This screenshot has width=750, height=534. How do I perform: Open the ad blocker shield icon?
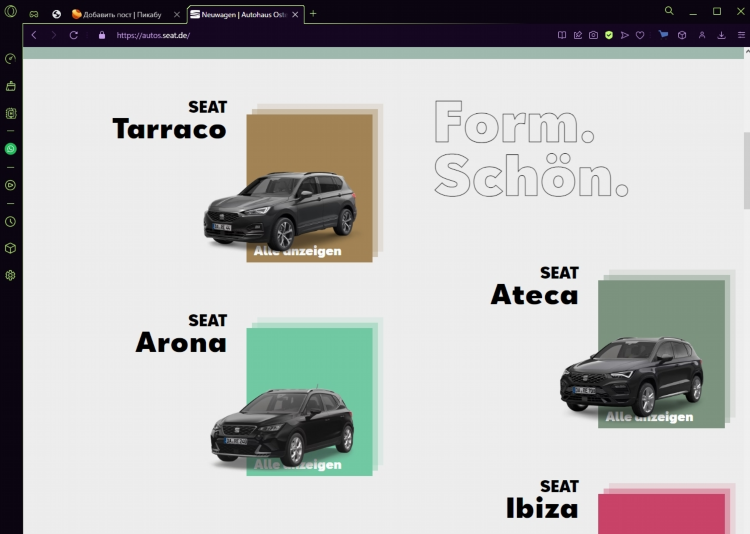tap(609, 35)
